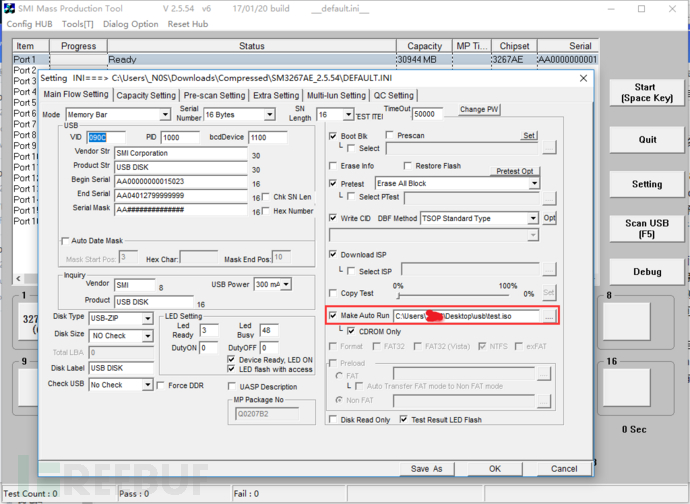Image resolution: width=690 pixels, height=504 pixels.
Task: Enable the Hex Number checkbox
Action: click(266, 211)
